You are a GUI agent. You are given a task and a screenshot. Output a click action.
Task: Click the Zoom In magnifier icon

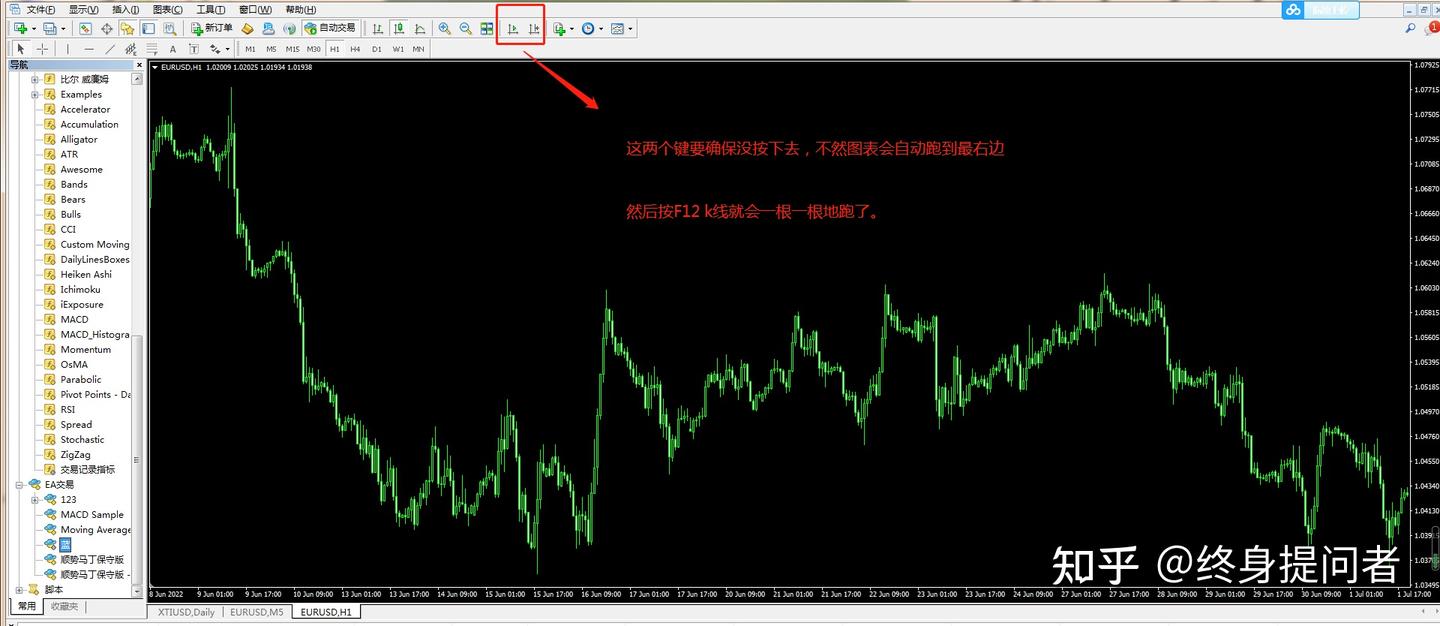[443, 28]
